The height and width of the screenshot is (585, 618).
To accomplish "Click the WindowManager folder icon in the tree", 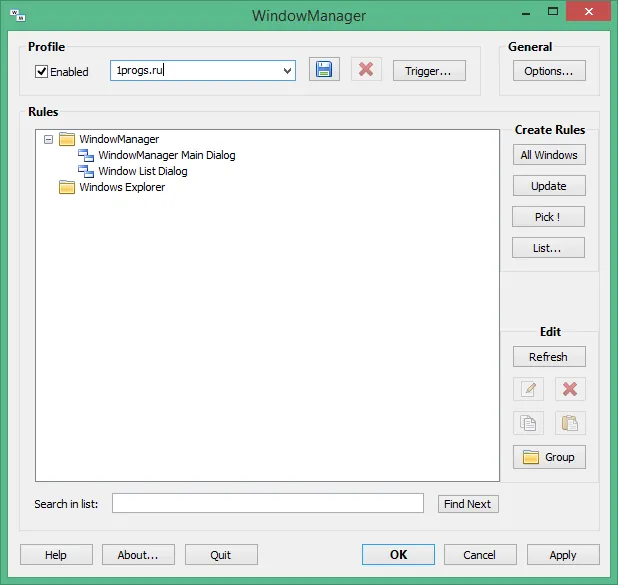I will pyautogui.click(x=67, y=139).
